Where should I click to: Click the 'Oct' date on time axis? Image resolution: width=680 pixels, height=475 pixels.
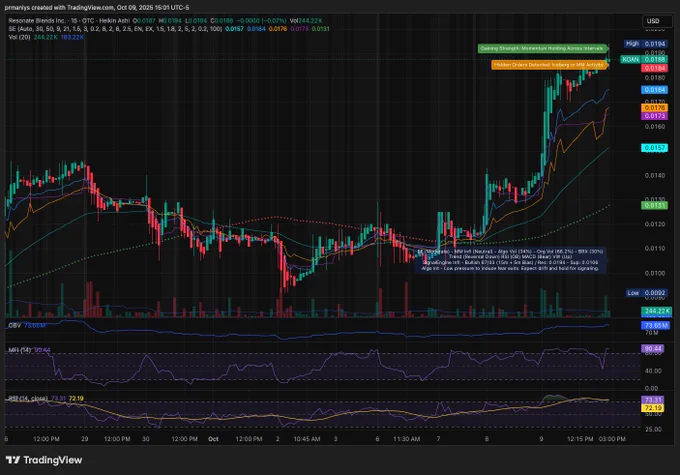pos(213,439)
